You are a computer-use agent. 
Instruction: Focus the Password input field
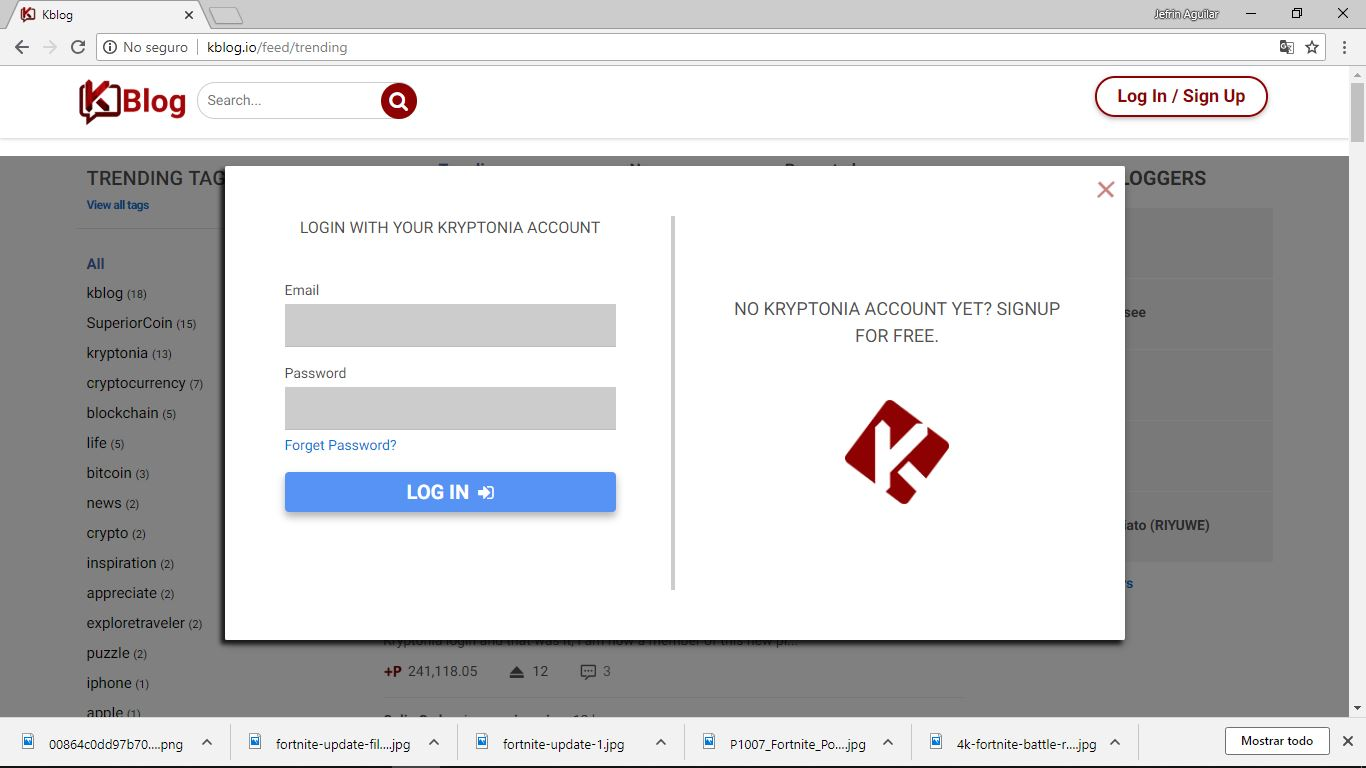pos(450,408)
